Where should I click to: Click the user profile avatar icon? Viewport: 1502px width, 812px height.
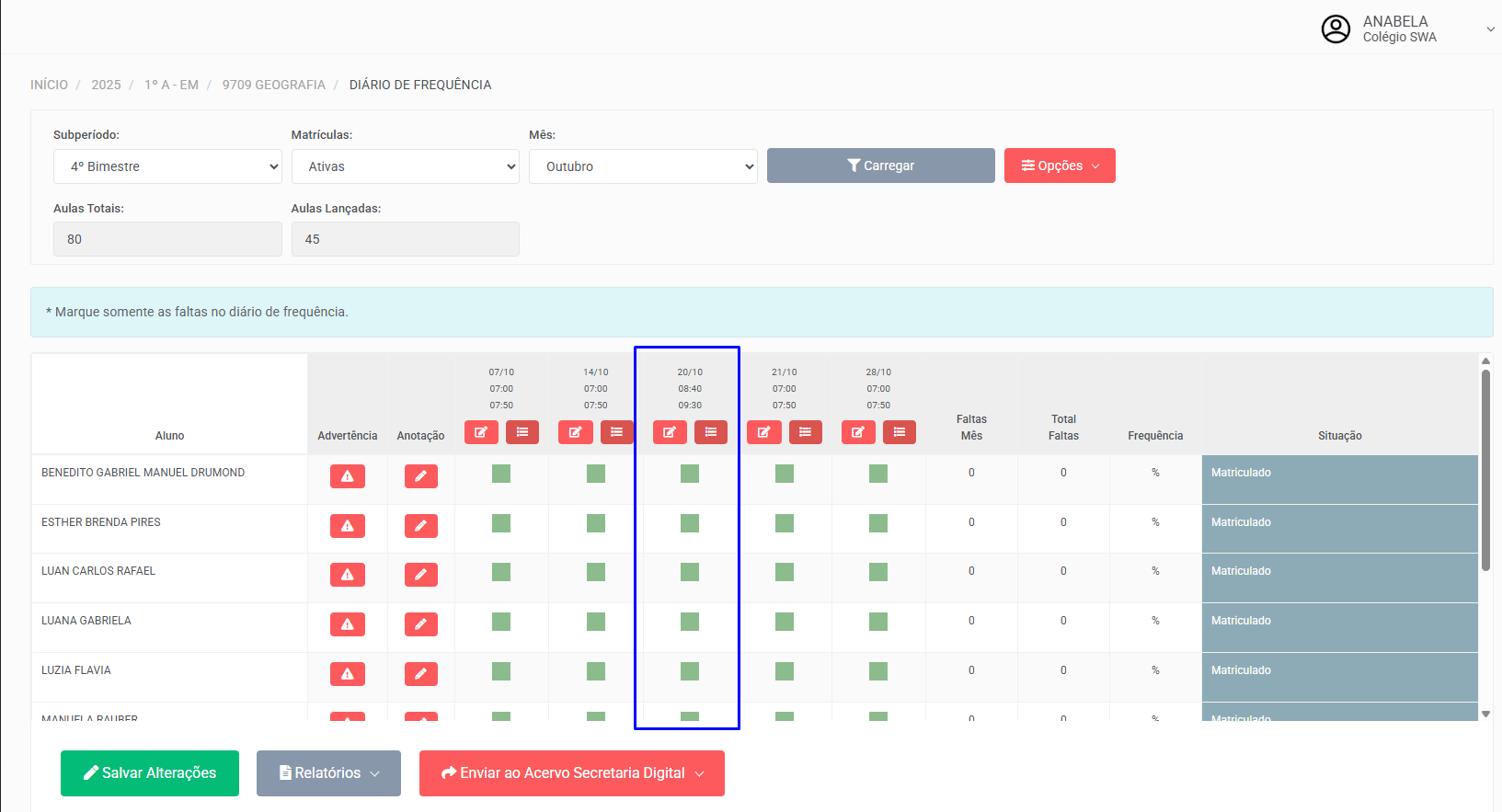[x=1336, y=29]
